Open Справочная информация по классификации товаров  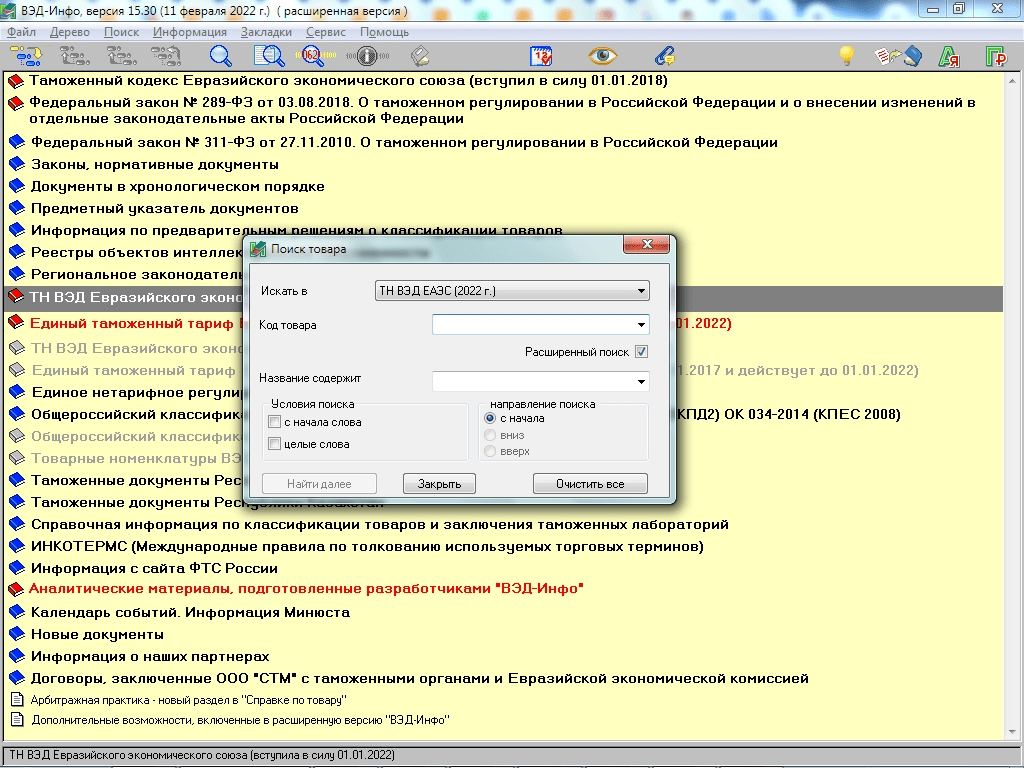tap(379, 524)
